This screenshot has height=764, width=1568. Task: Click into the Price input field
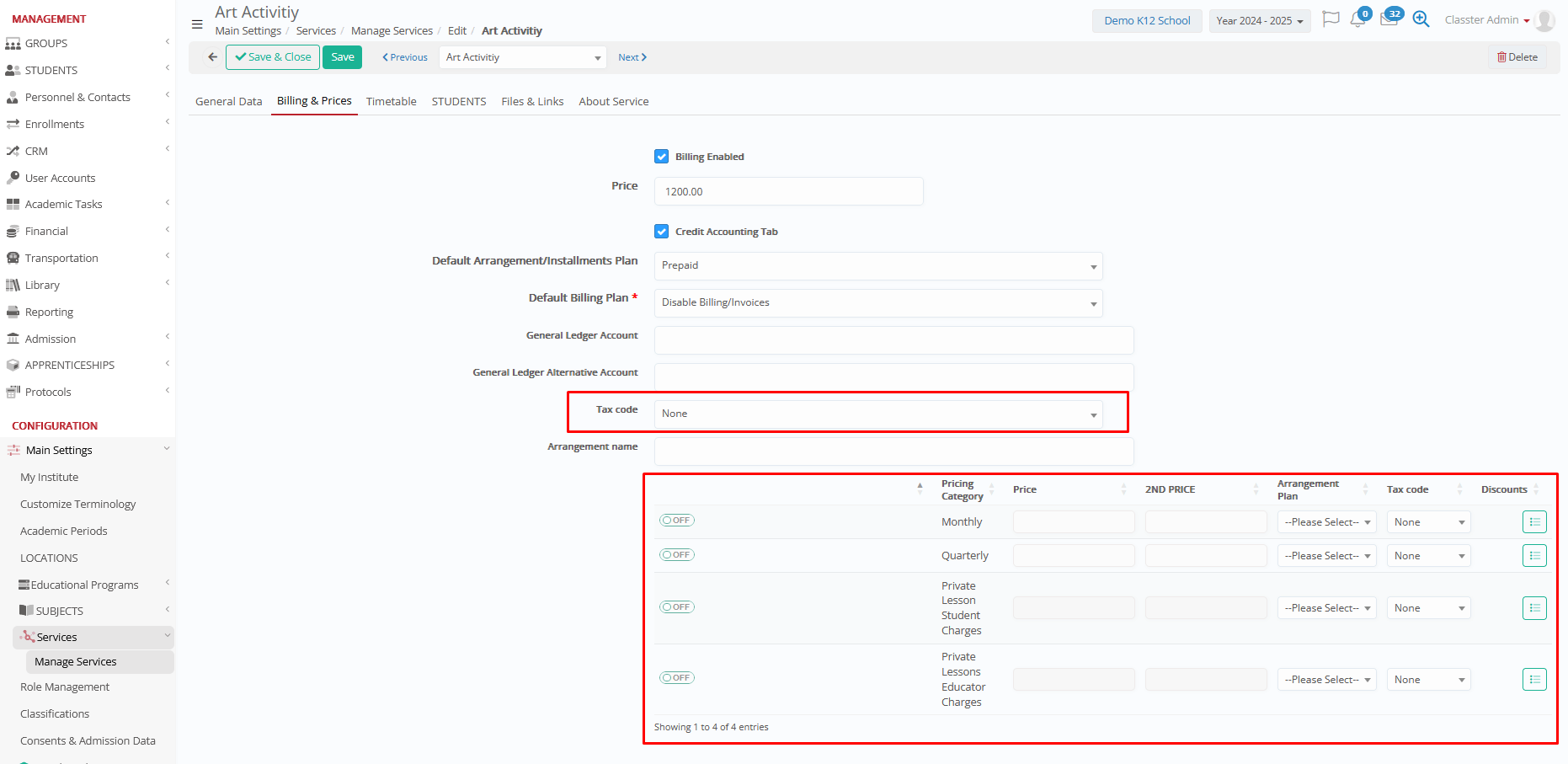coord(788,191)
